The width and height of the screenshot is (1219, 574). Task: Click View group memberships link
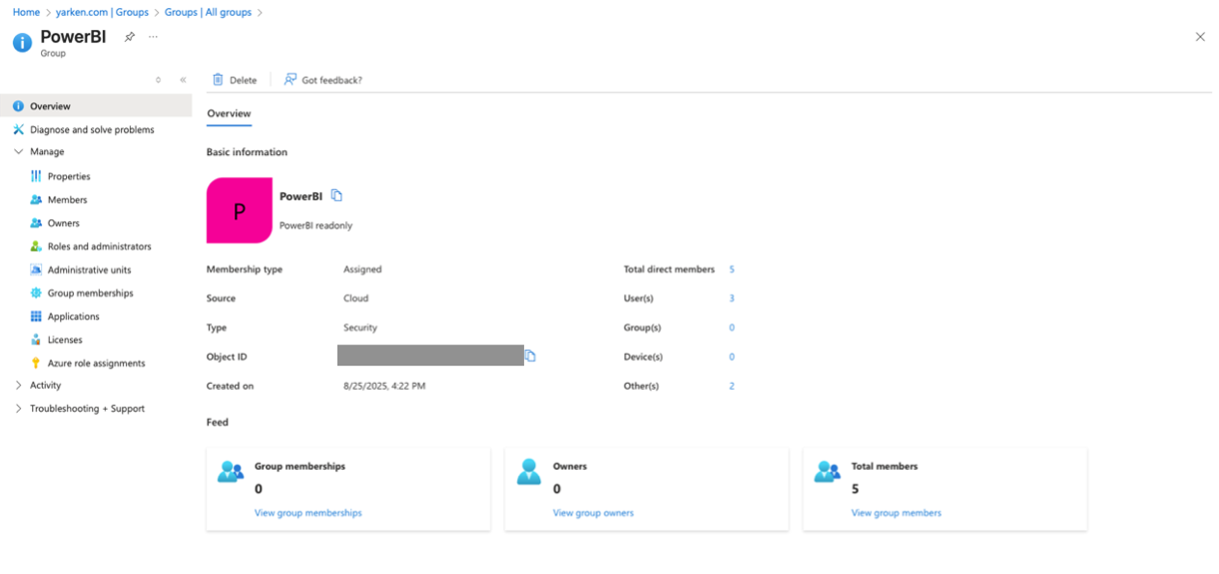tap(308, 513)
